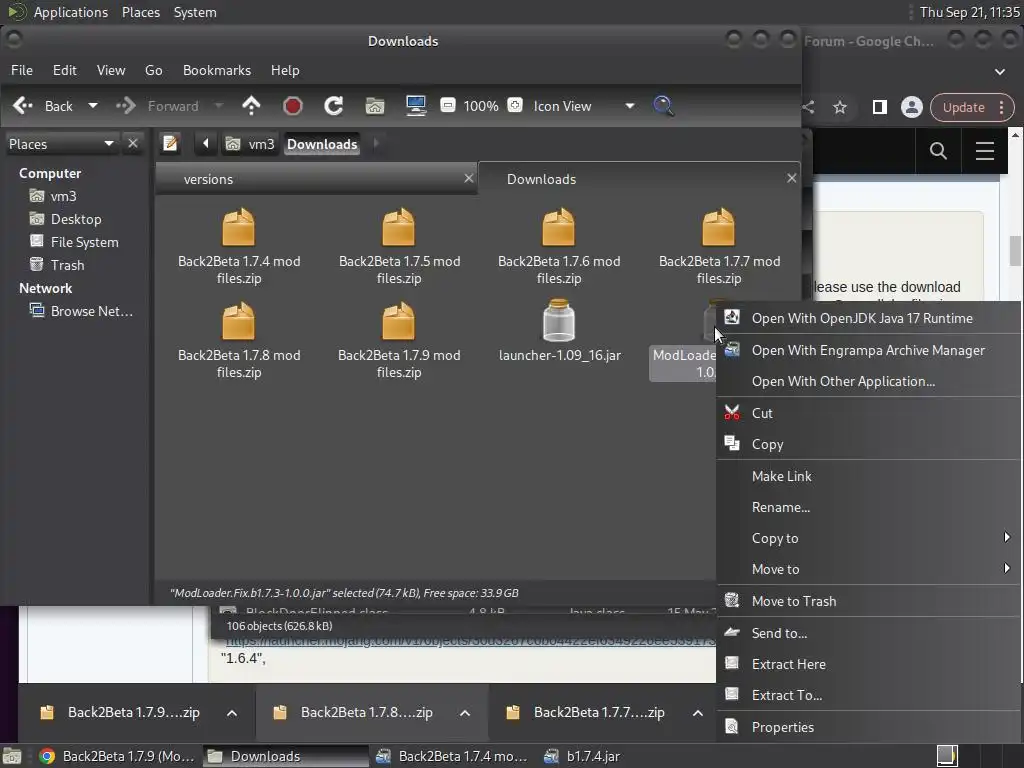Choose Send to in context menu
The image size is (1024, 768).
pos(869,633)
